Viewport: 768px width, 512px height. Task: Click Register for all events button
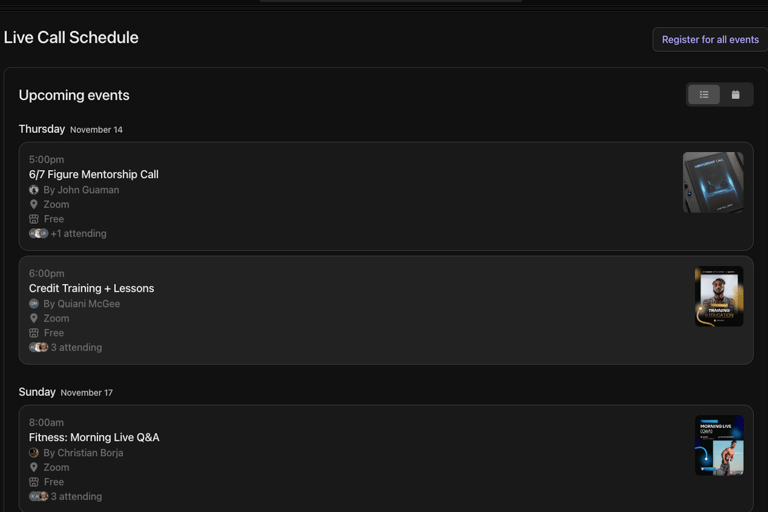pos(710,40)
